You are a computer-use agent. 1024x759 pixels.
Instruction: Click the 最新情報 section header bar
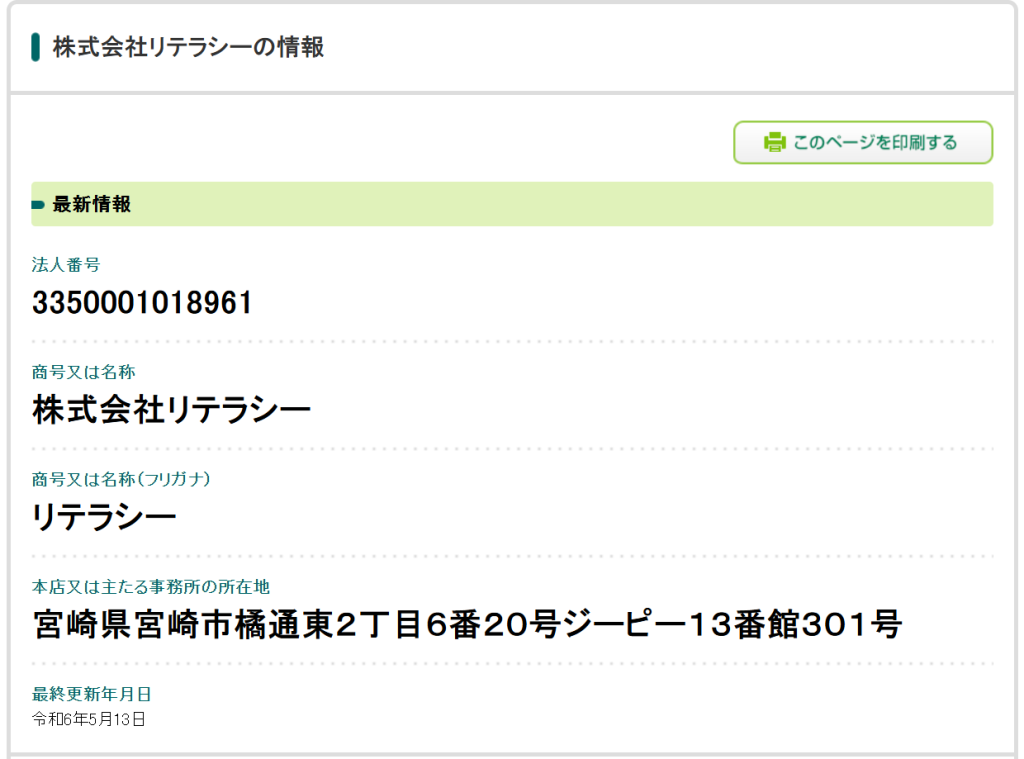pyautogui.click(x=512, y=204)
